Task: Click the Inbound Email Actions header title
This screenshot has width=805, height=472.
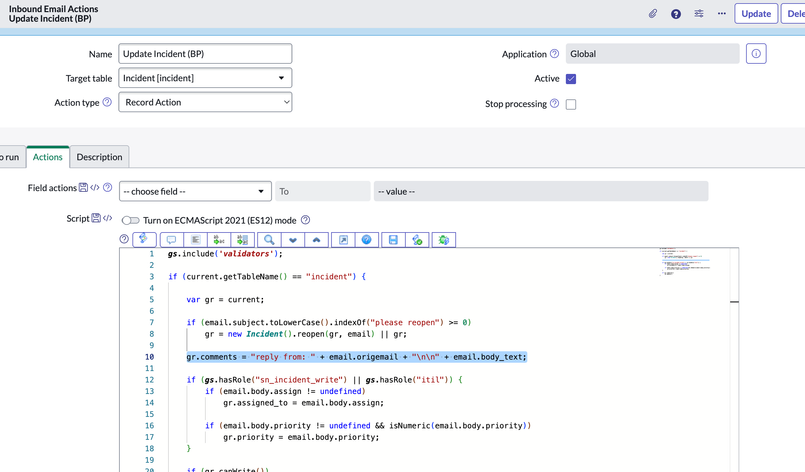Action: [53, 9]
